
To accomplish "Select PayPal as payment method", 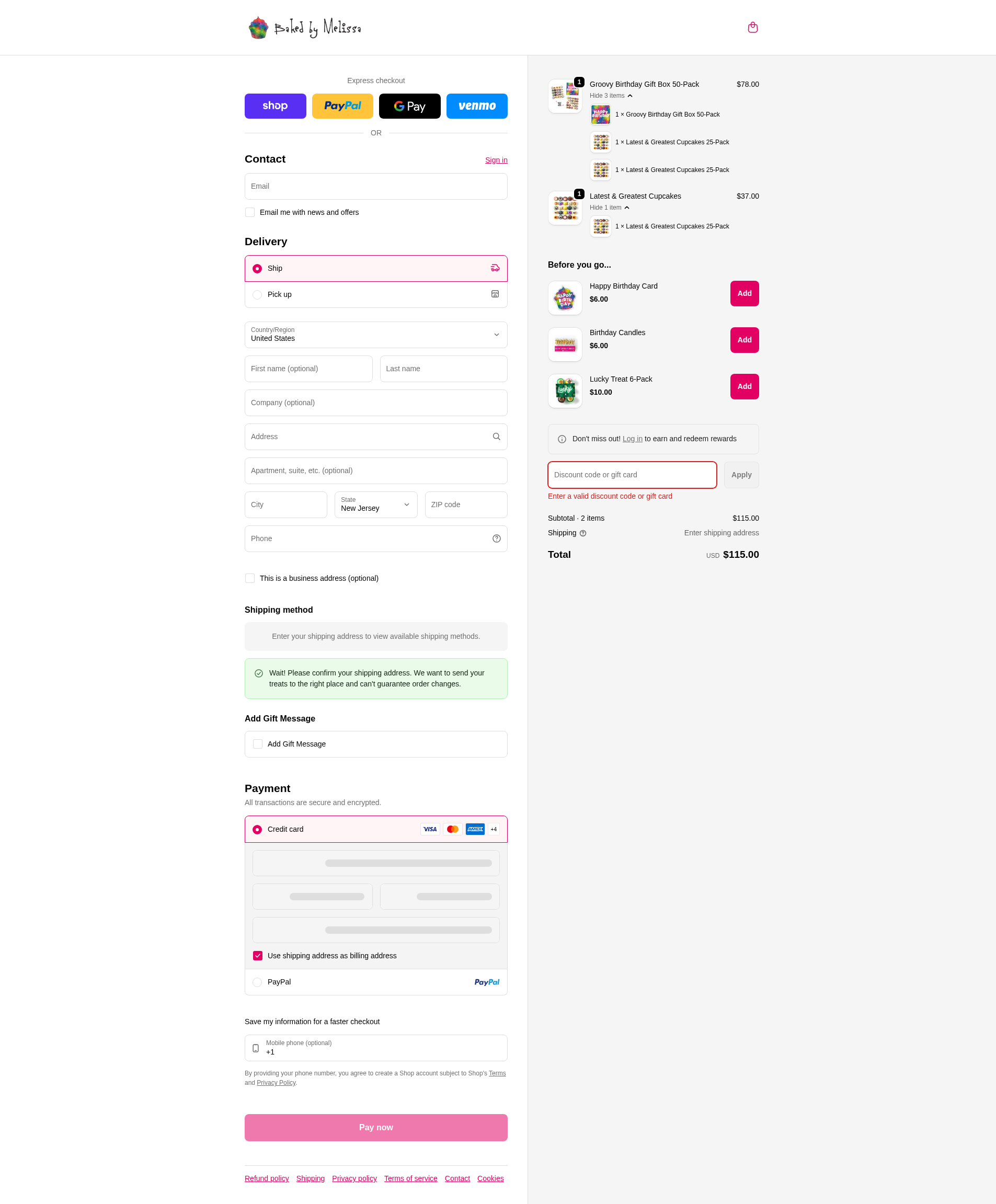I will 375,982.
